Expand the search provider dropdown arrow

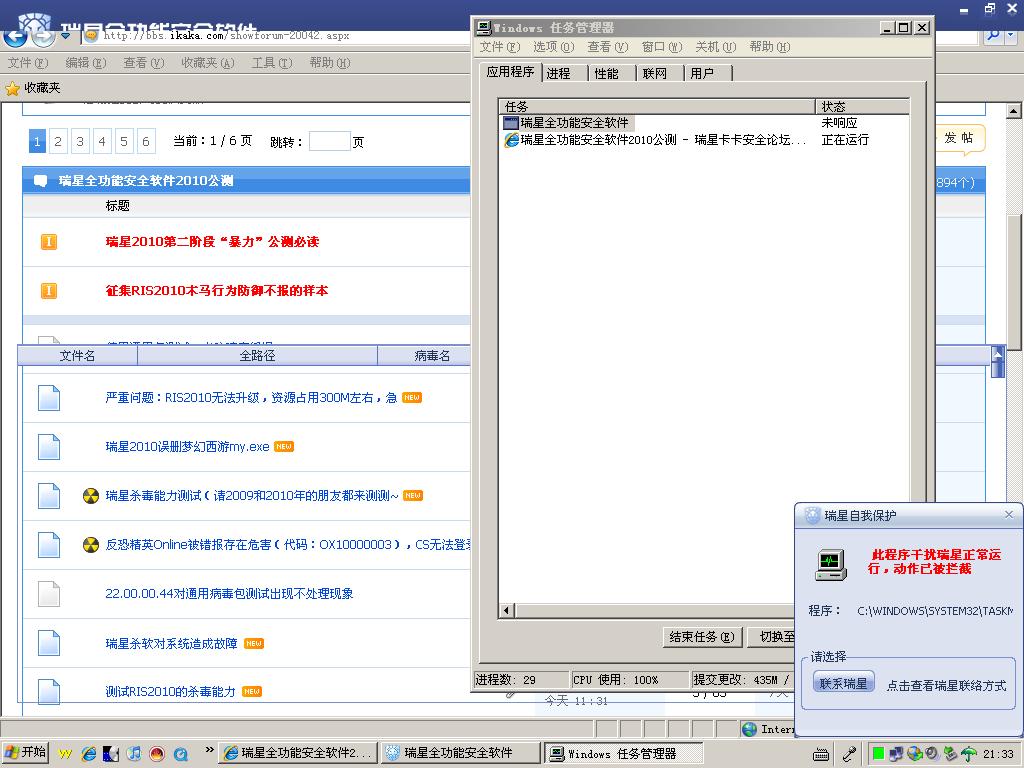pos(1012,35)
